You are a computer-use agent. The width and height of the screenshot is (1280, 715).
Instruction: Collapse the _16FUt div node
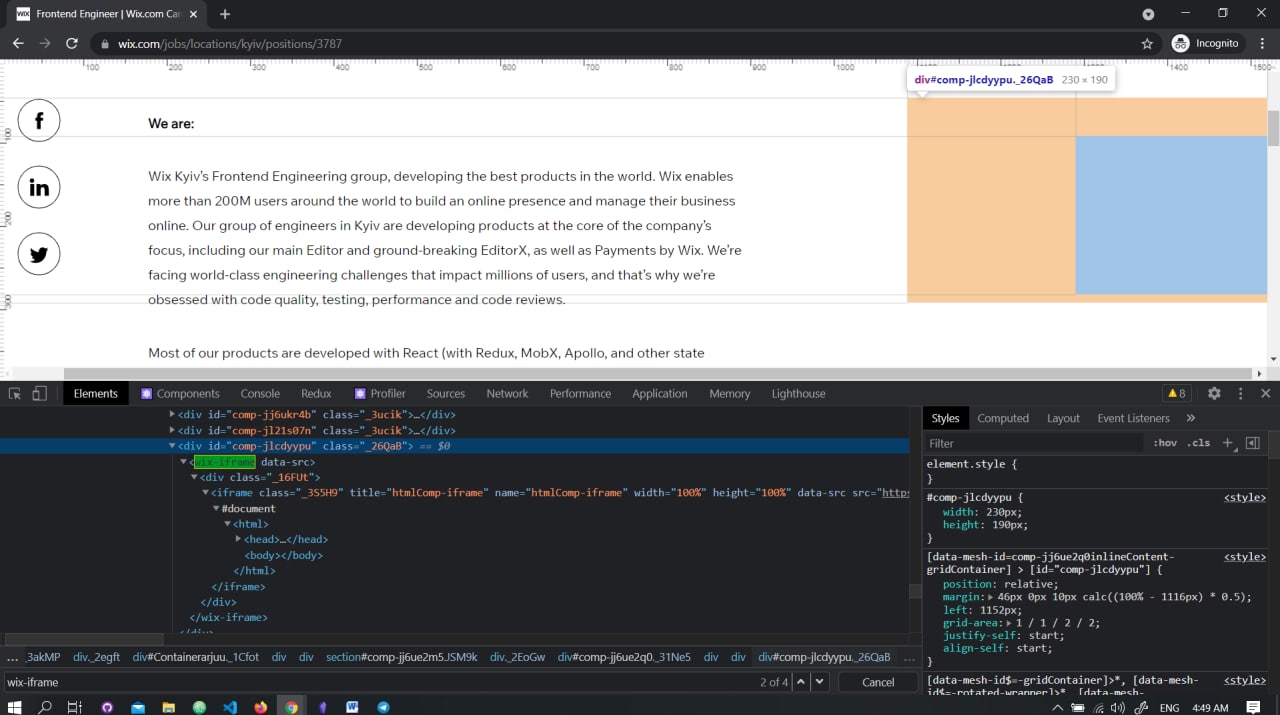(194, 477)
